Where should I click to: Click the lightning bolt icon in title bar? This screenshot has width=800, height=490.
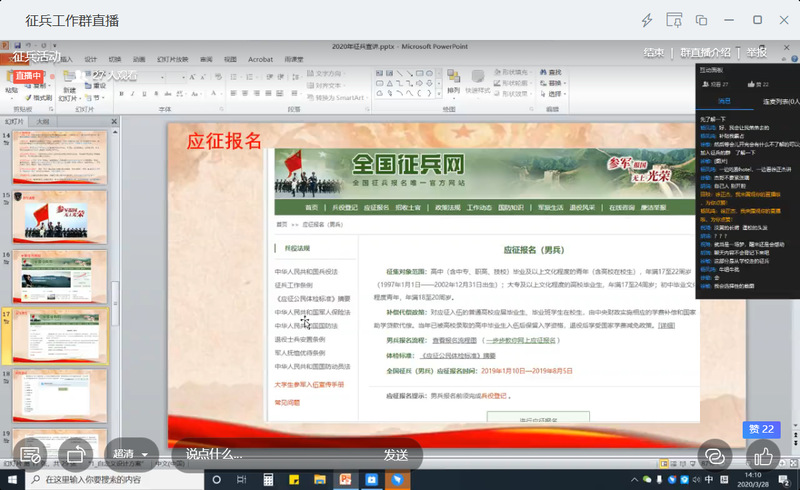[x=648, y=20]
